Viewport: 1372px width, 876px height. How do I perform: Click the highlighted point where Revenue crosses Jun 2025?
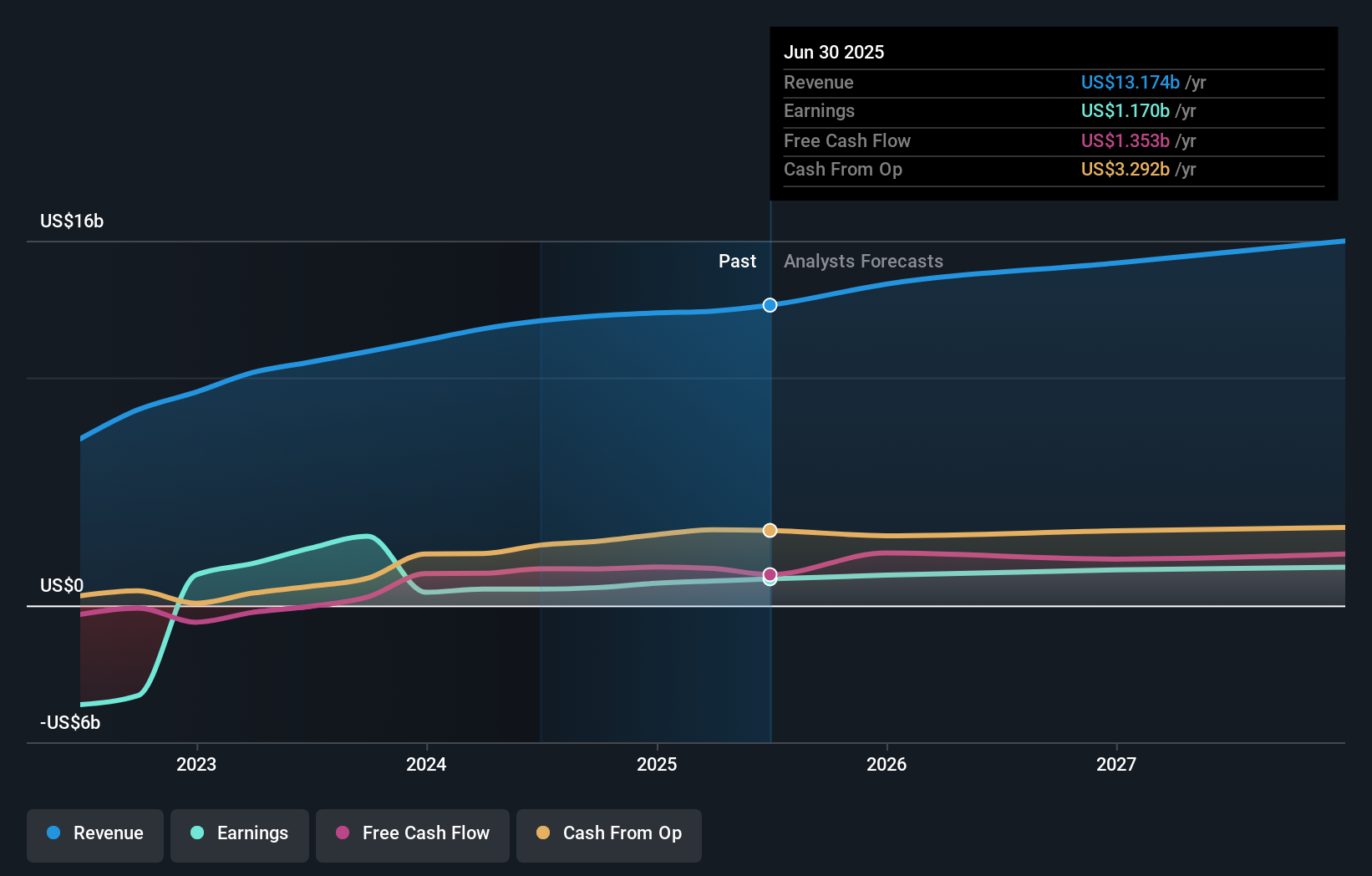[x=769, y=304]
